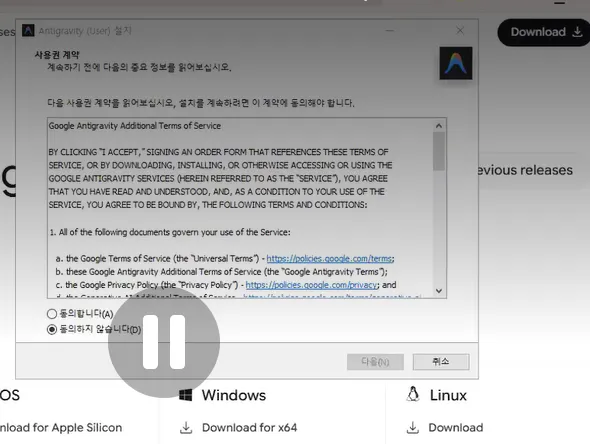Click the pause playback overlay button
This screenshot has height=444, width=590.
[164, 342]
